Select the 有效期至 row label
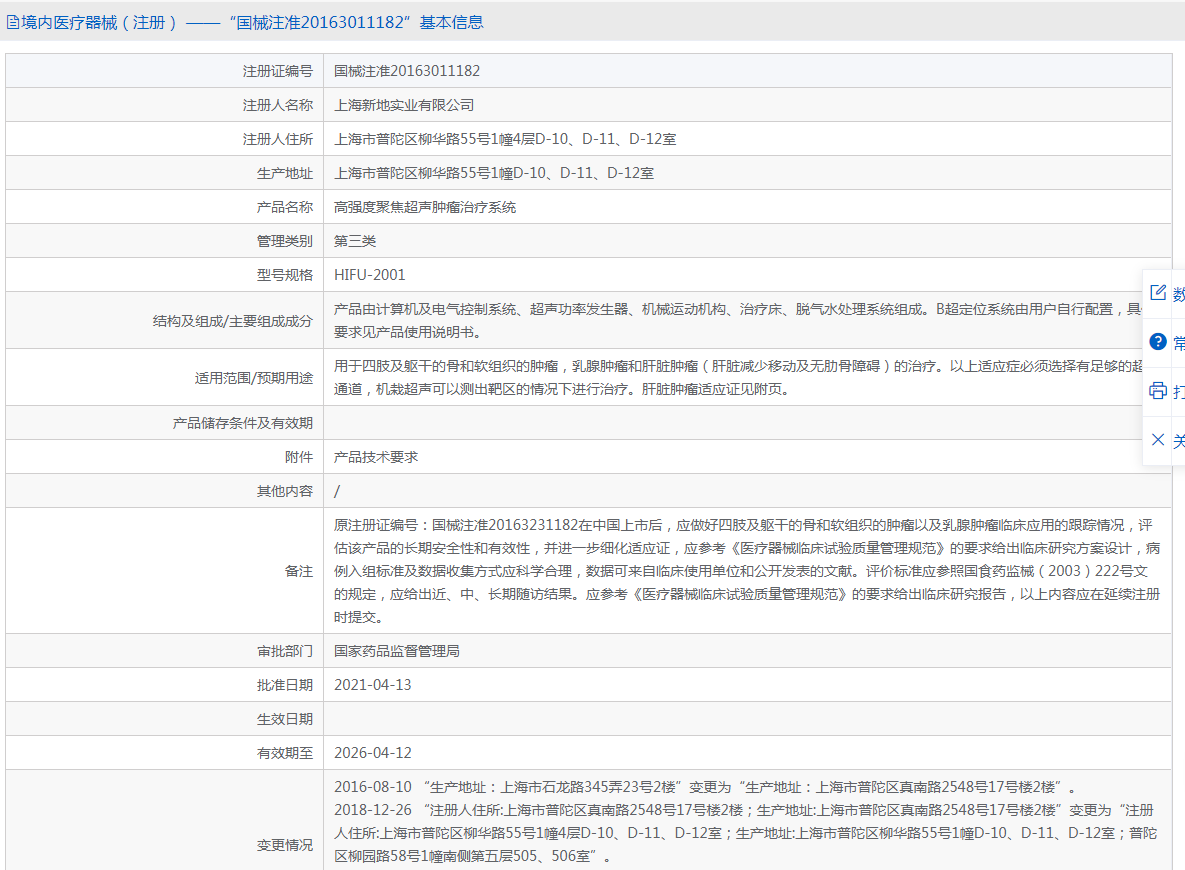The image size is (1185, 870). coord(285,753)
